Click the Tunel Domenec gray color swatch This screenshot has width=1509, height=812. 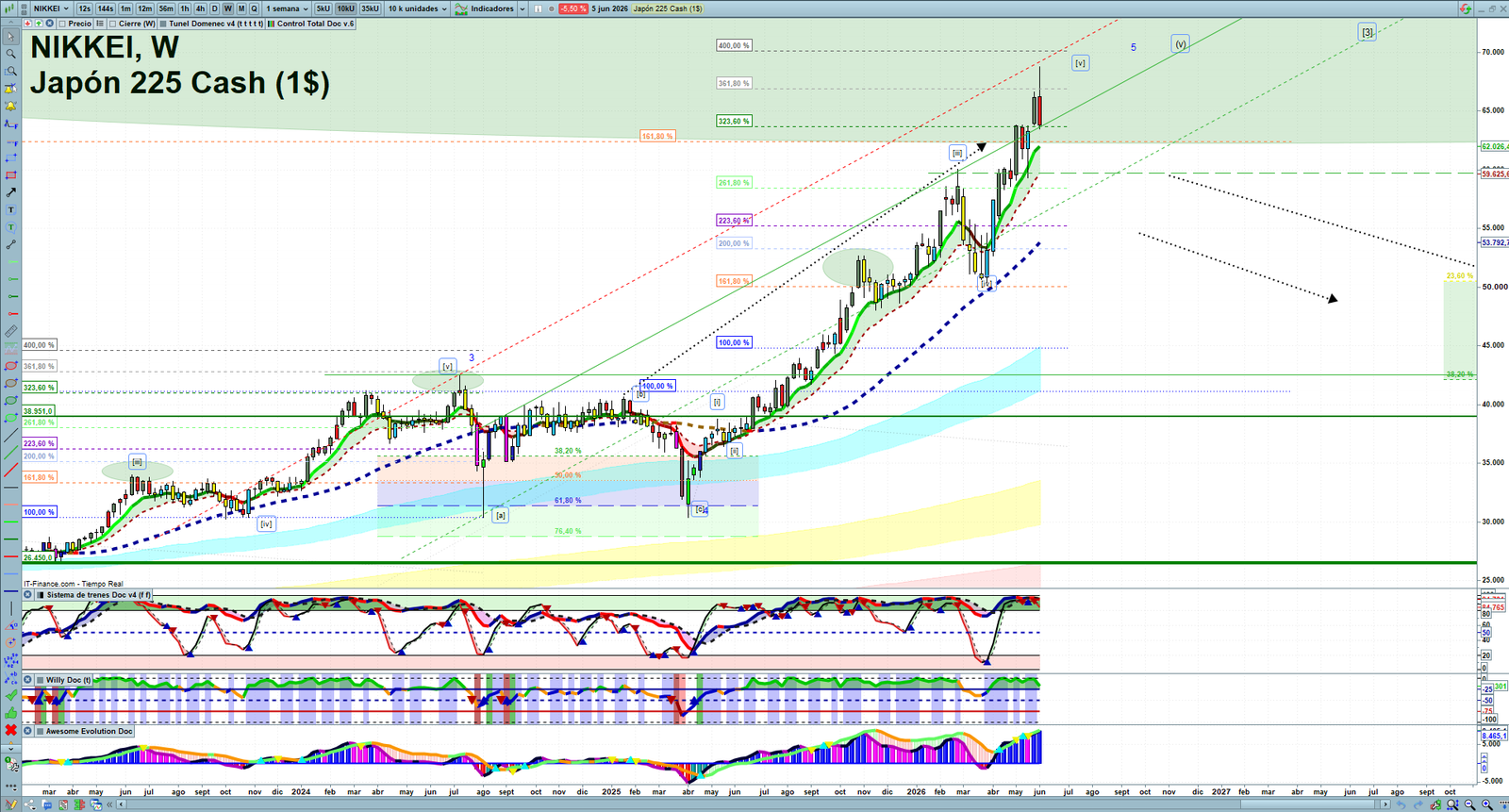click(x=163, y=24)
